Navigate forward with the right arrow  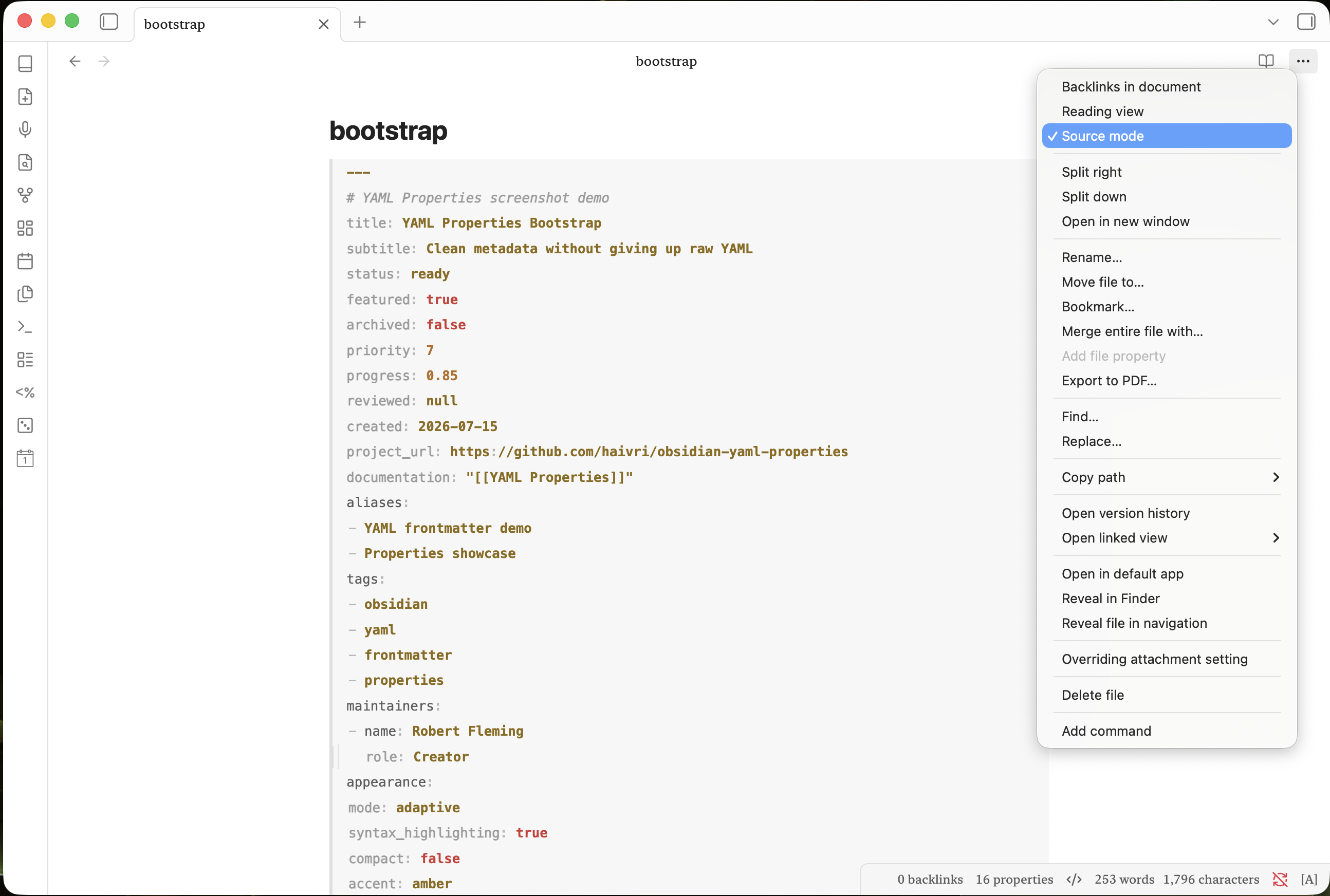[104, 61]
